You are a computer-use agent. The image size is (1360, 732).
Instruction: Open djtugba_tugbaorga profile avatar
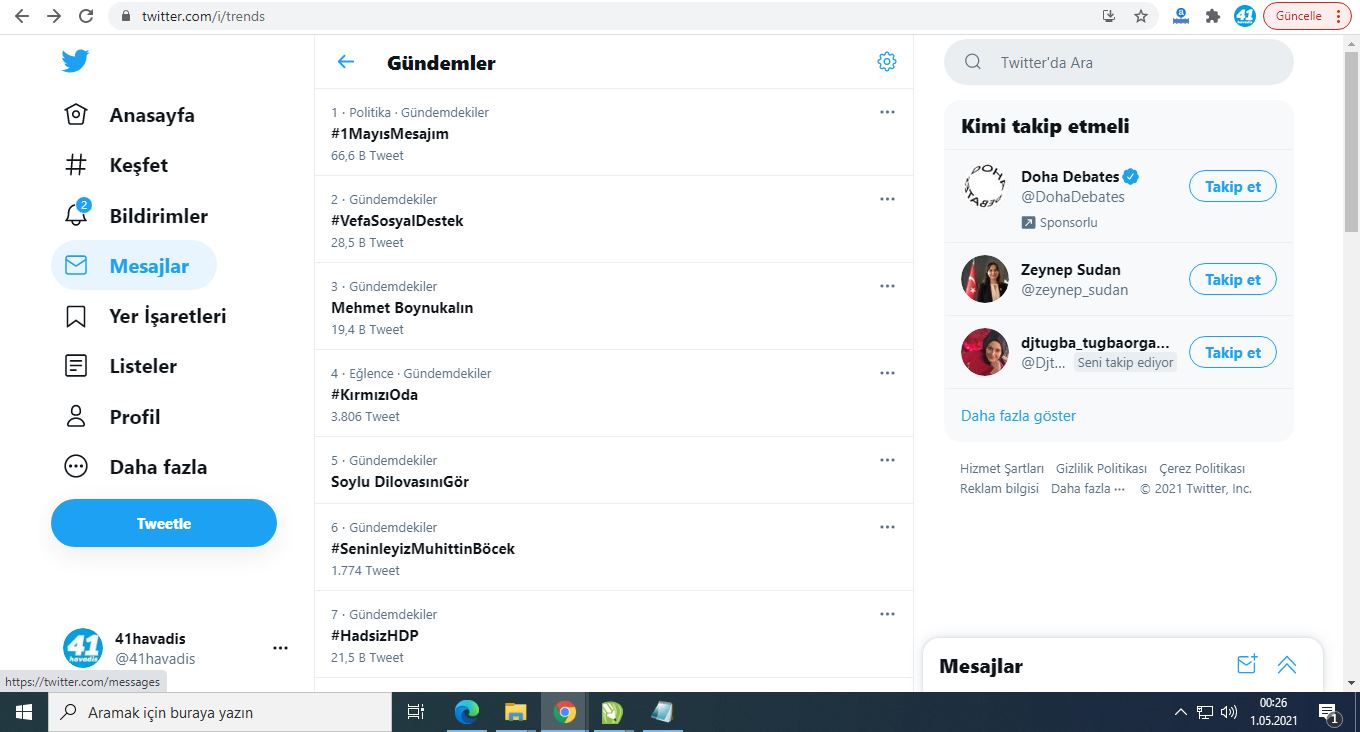coord(985,352)
